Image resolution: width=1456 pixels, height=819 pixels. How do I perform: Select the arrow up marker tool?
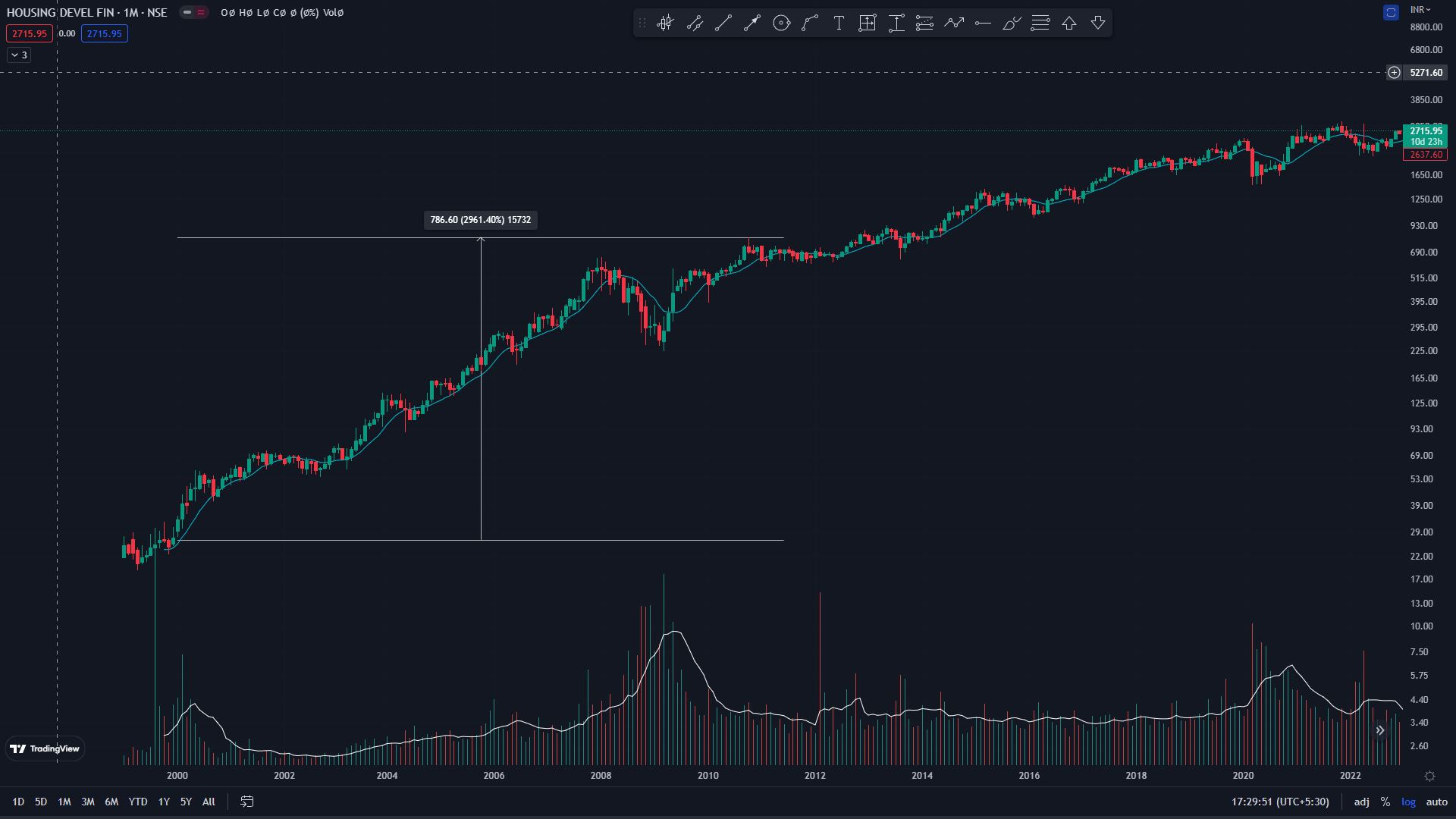coord(1069,24)
